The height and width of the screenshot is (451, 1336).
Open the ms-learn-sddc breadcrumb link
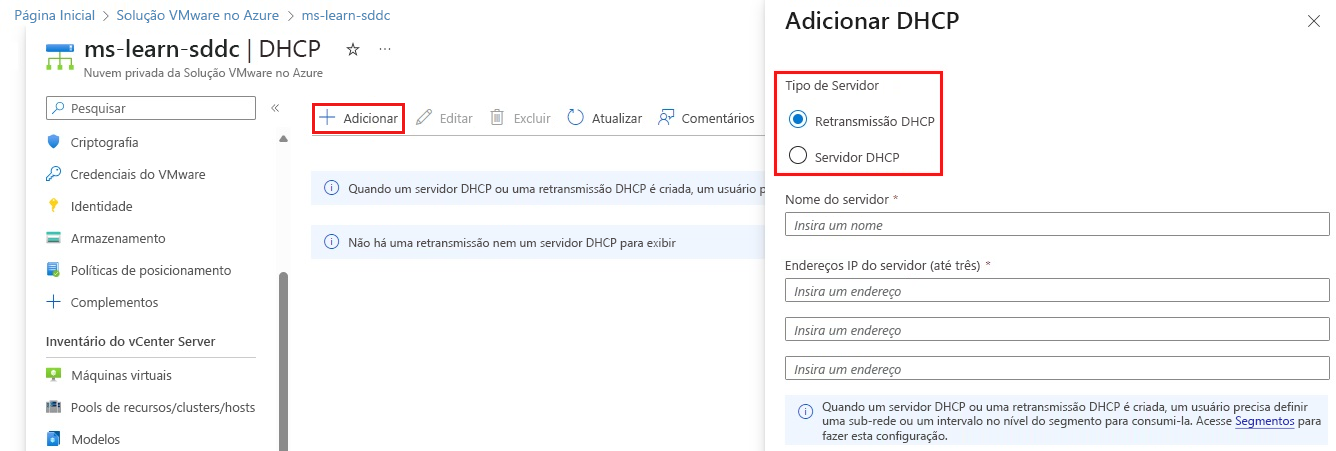coord(346,16)
